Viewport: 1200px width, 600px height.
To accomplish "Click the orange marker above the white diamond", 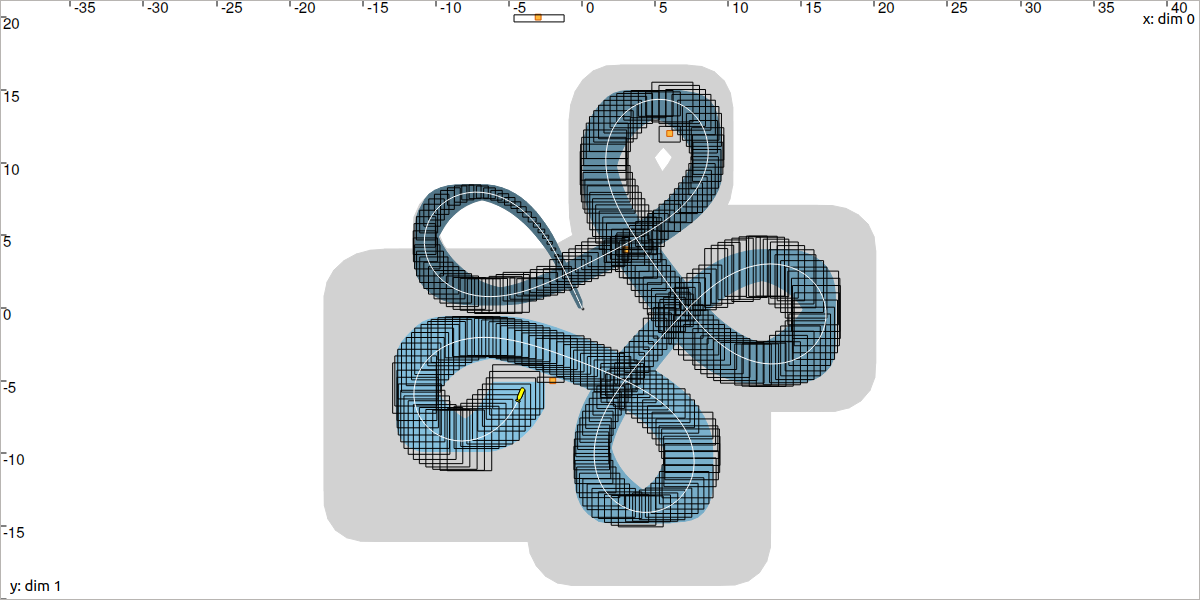I will click(670, 133).
